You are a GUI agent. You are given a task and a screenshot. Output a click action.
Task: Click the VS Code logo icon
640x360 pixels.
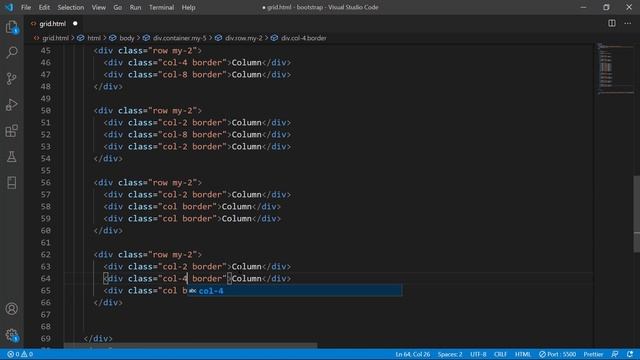click(9, 7)
